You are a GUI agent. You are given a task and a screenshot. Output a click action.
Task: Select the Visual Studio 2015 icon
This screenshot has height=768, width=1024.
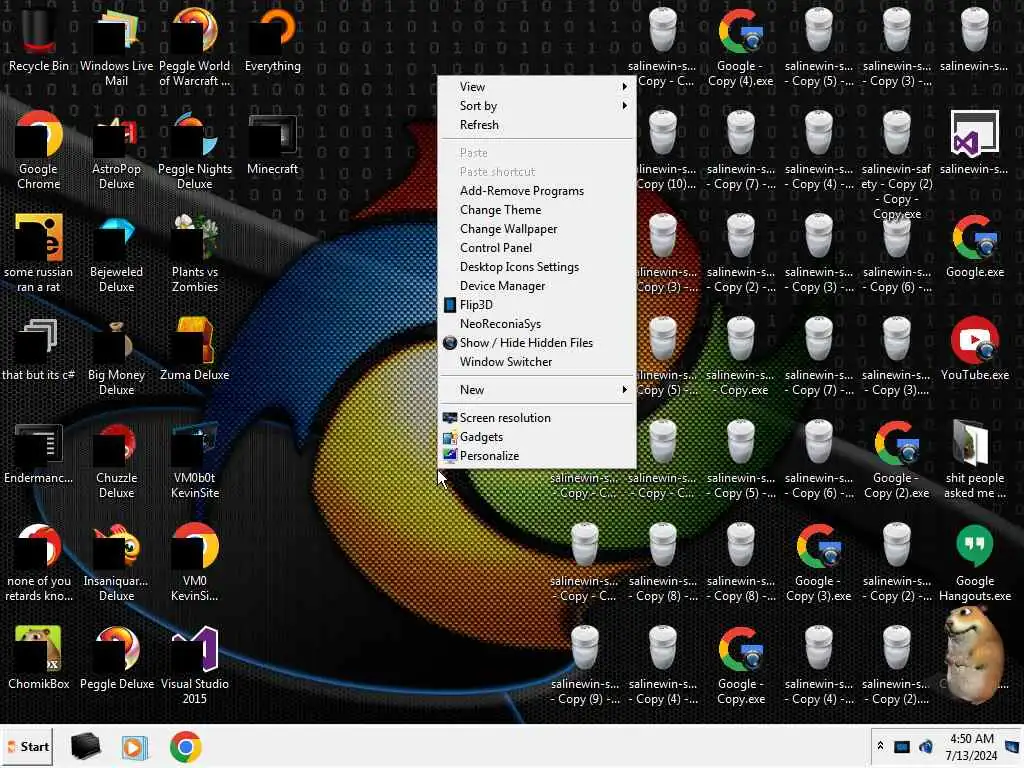tap(195, 666)
